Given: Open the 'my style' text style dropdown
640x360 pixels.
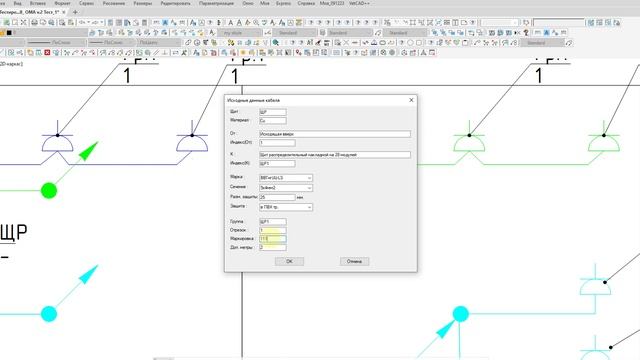Looking at the screenshot, I should [x=240, y=33].
